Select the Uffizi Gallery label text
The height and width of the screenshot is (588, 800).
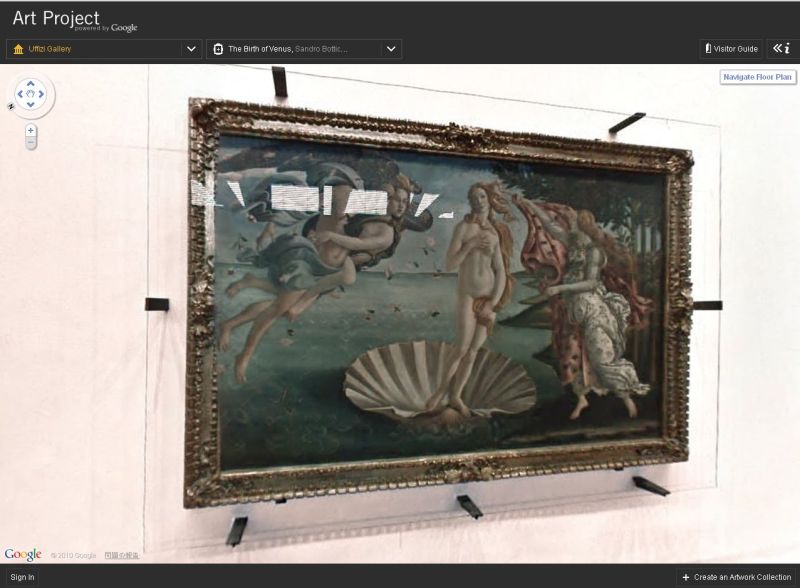click(x=50, y=49)
